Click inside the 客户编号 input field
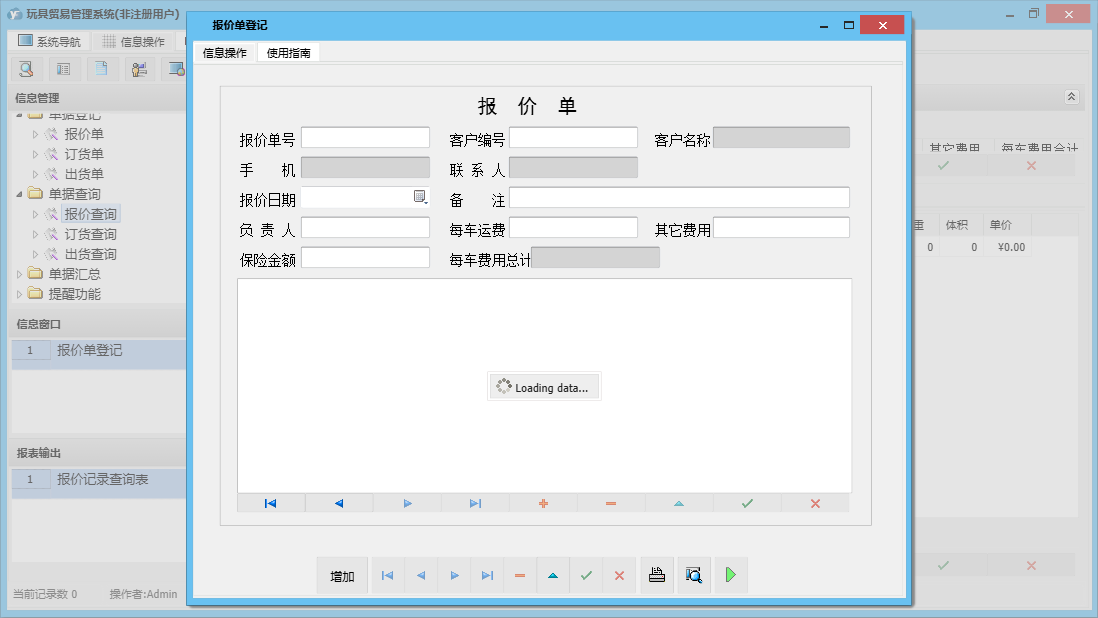Screen dimensions: 1098x618 click(x=573, y=137)
